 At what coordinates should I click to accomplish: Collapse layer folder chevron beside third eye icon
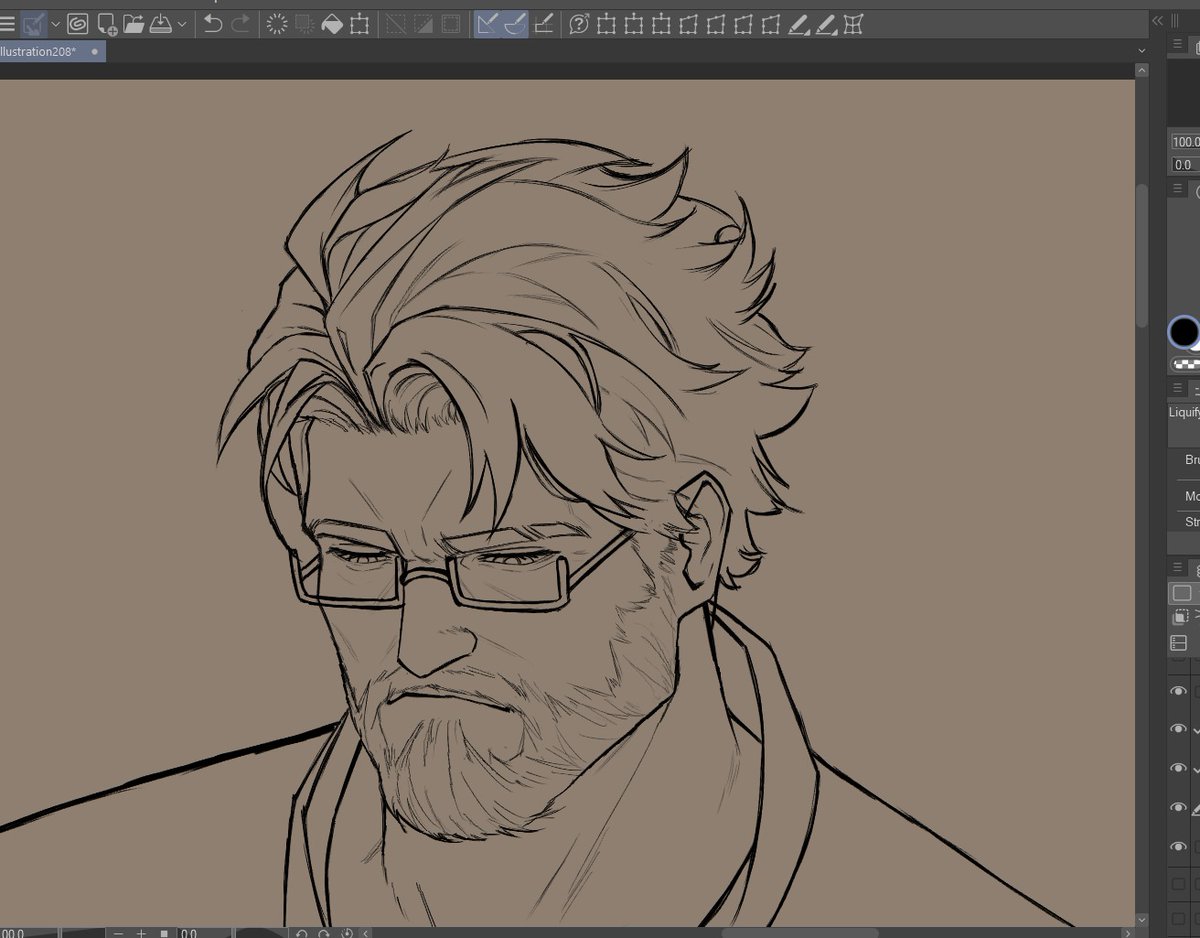pyautogui.click(x=1196, y=770)
